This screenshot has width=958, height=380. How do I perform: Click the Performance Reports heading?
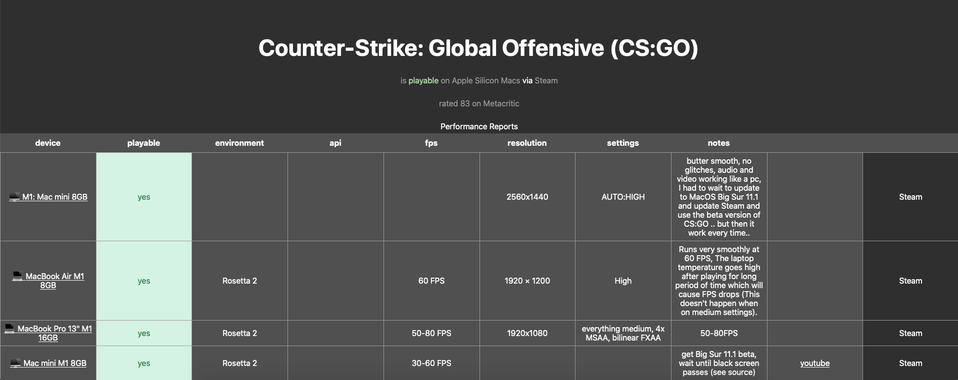(x=479, y=126)
